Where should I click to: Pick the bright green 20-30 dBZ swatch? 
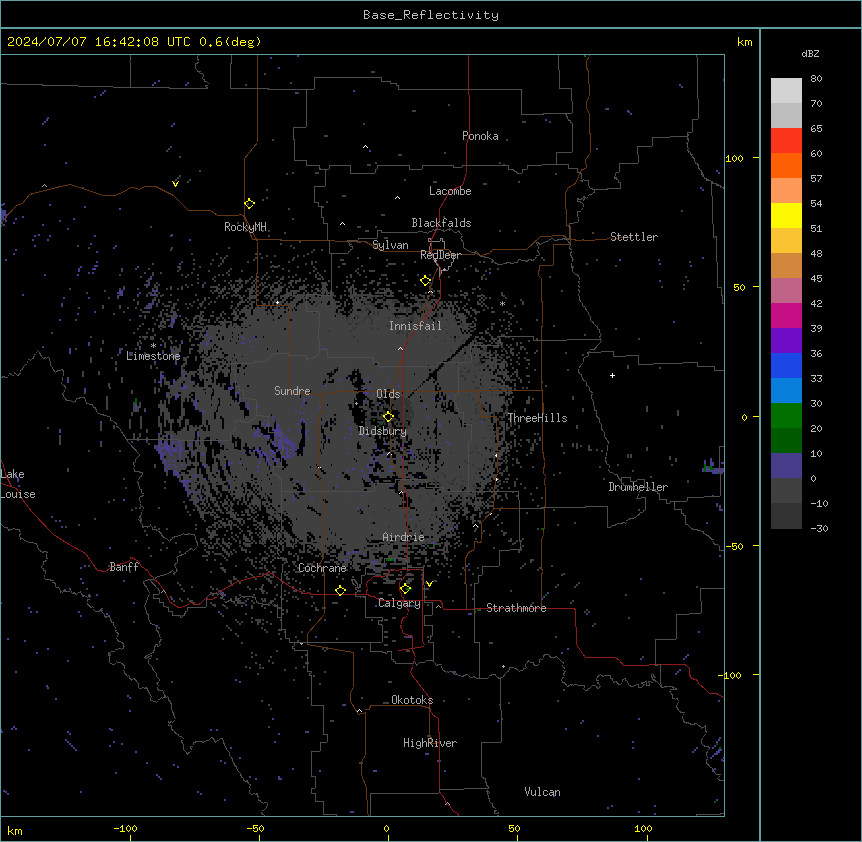(x=786, y=416)
